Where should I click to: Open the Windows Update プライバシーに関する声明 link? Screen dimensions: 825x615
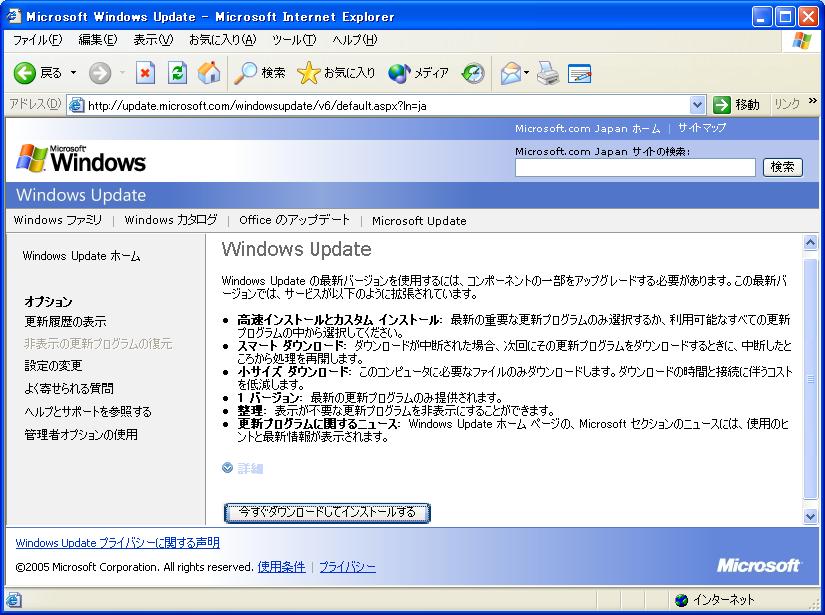[117, 543]
